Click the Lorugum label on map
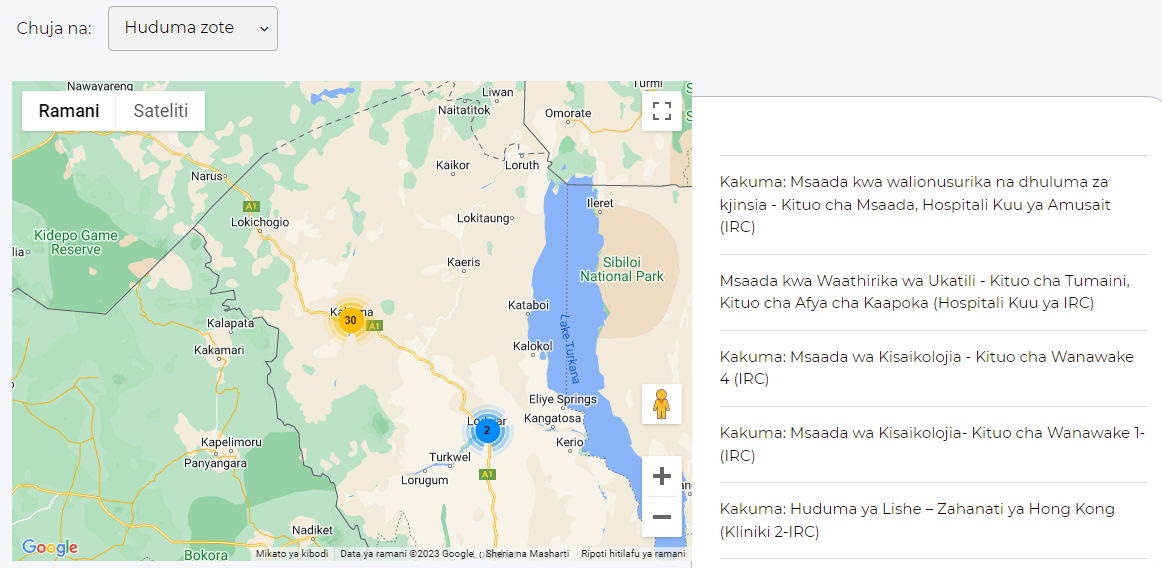 (425, 481)
